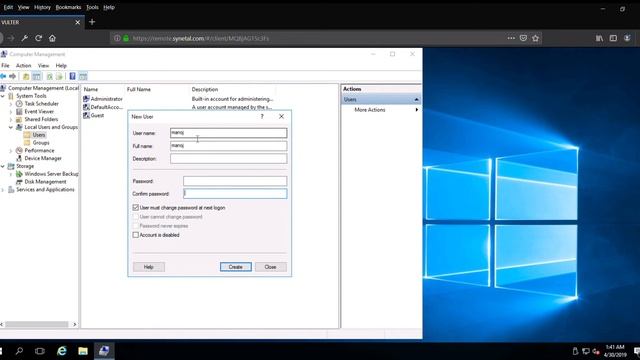Image resolution: width=640 pixels, height=360 pixels.
Task: Click Show/Hide Console Tree toolbar icon
Action: tap(36, 76)
